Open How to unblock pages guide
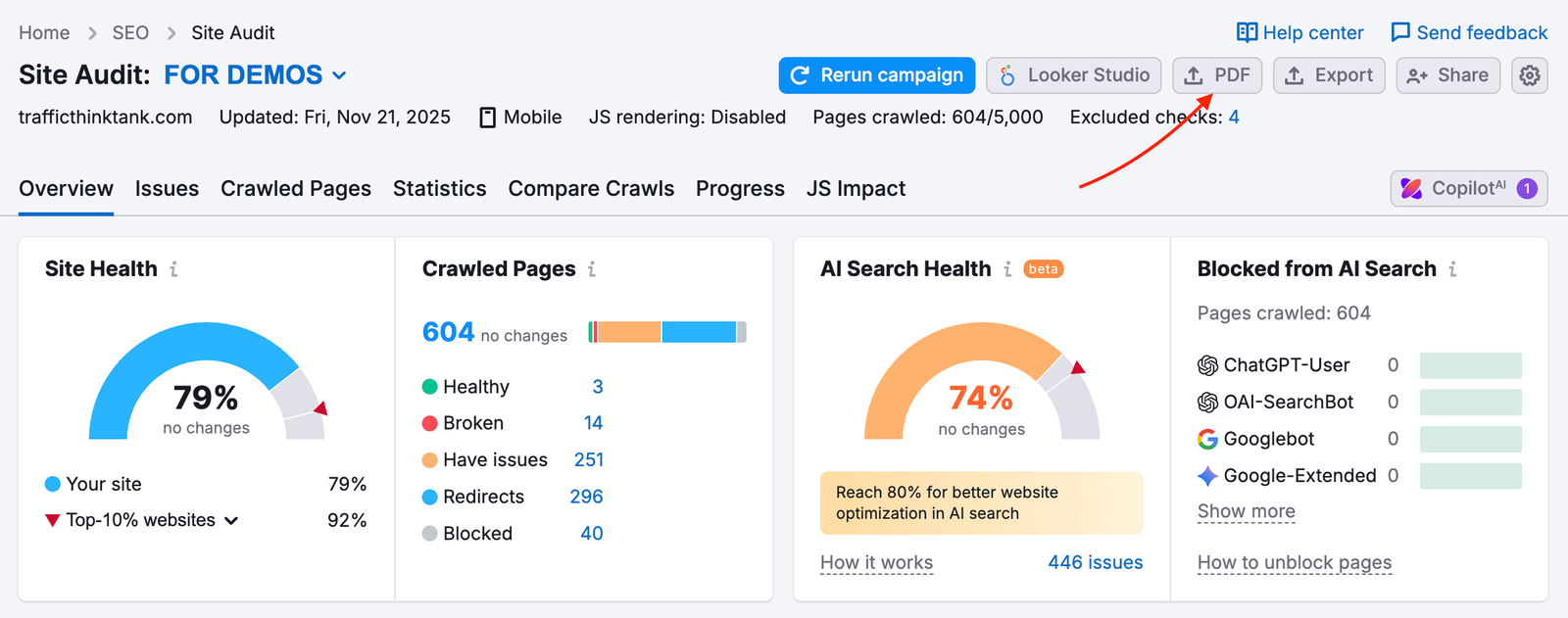Viewport: 1568px width, 618px height. click(1294, 562)
